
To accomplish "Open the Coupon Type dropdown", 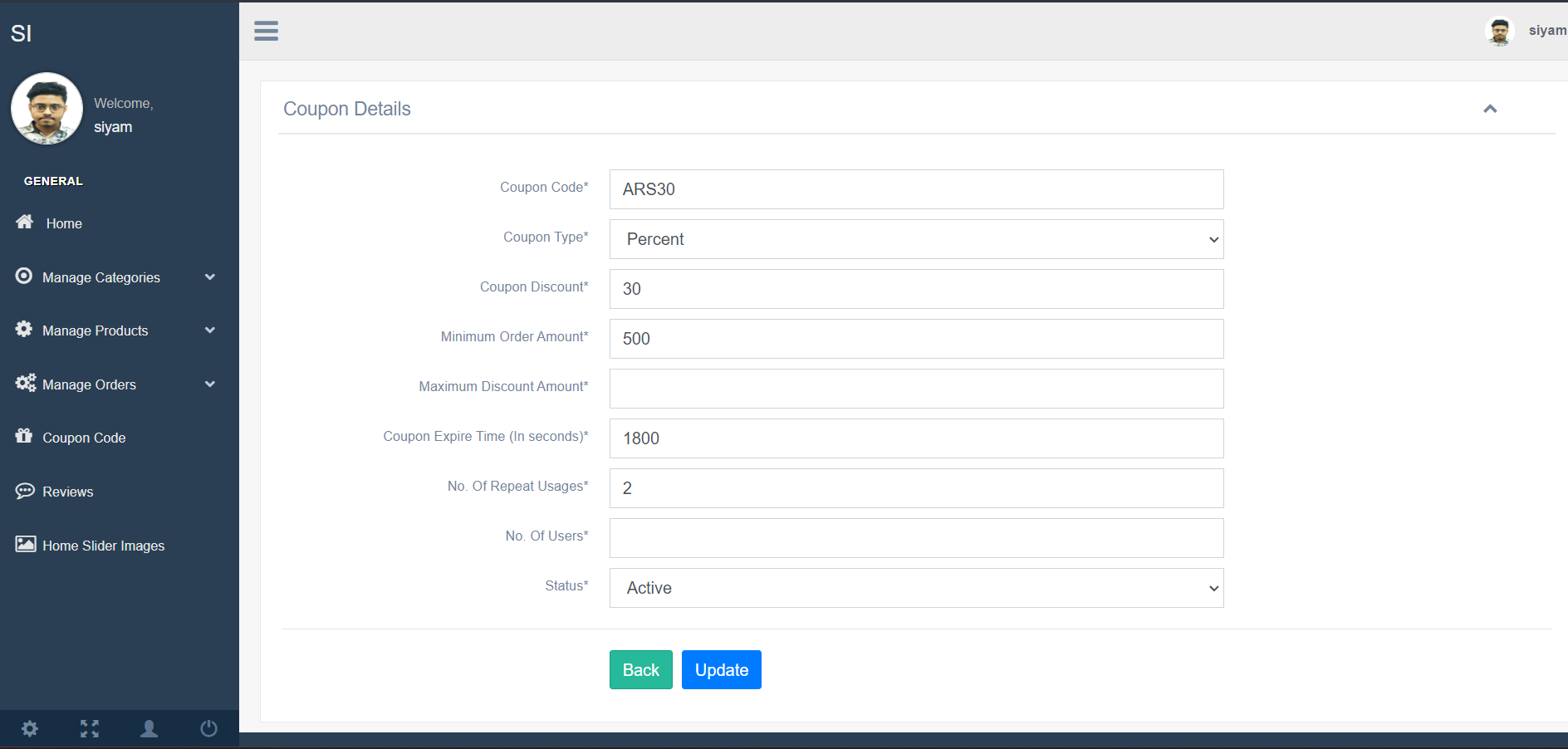I will click(x=916, y=239).
